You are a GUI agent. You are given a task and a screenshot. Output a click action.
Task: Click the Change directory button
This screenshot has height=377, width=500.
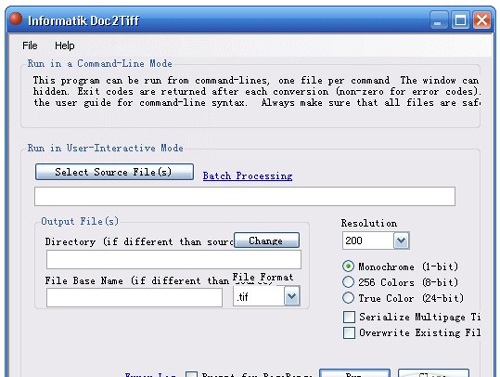(267, 240)
